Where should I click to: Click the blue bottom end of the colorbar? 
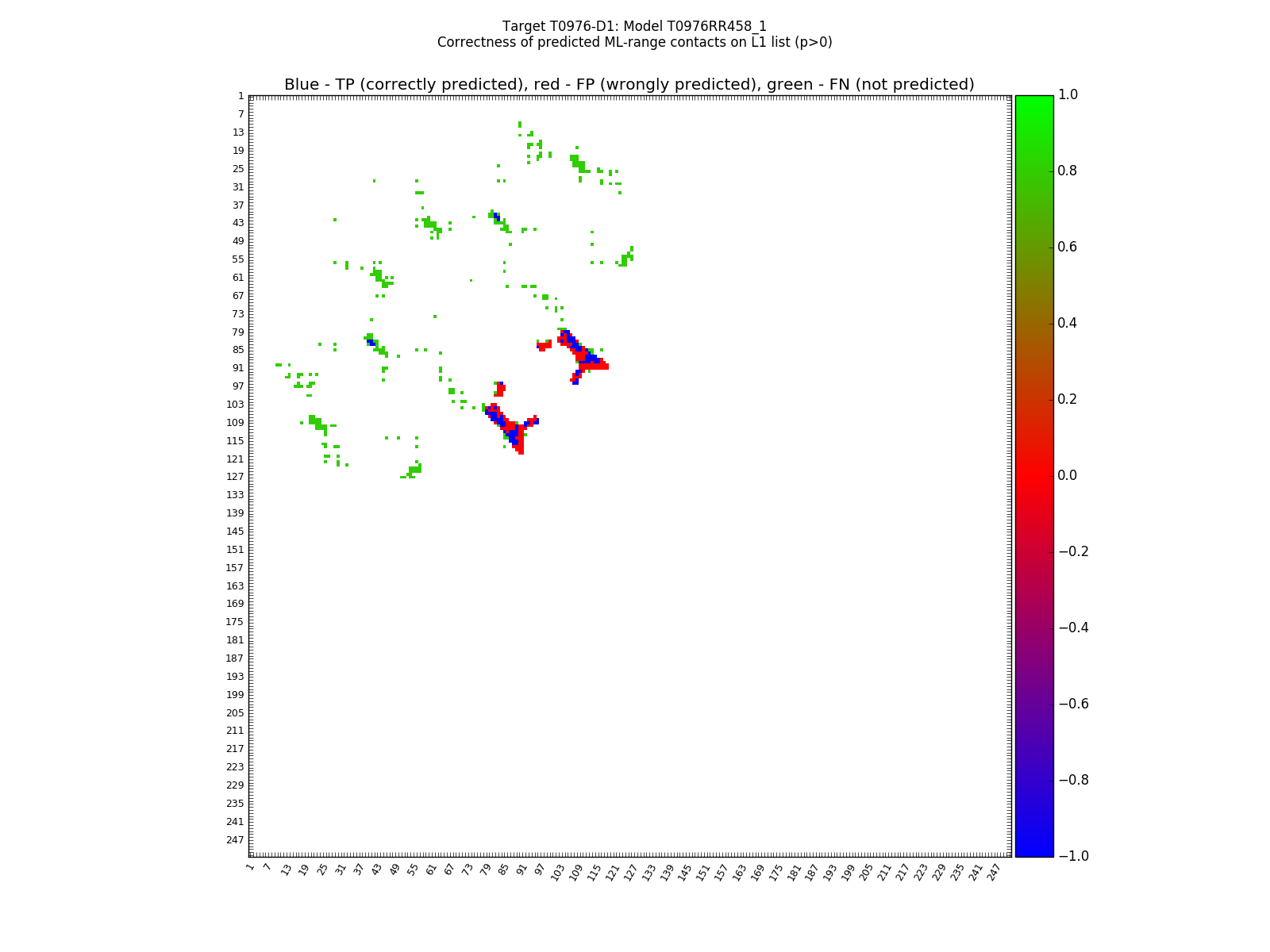point(1034,851)
